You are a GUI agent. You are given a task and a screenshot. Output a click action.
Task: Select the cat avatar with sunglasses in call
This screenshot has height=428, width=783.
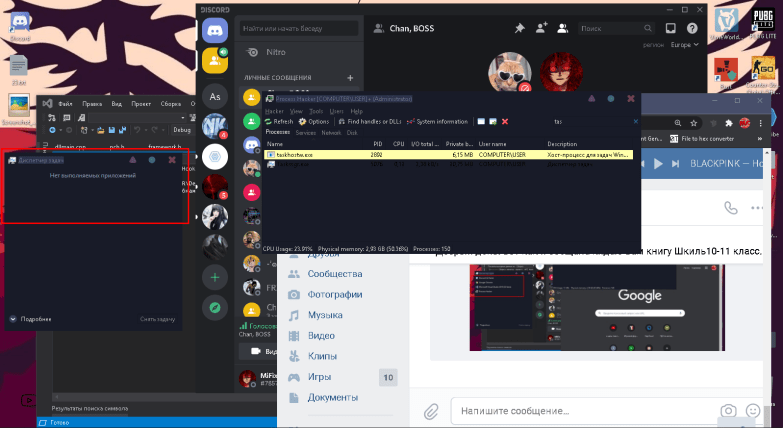(509, 73)
